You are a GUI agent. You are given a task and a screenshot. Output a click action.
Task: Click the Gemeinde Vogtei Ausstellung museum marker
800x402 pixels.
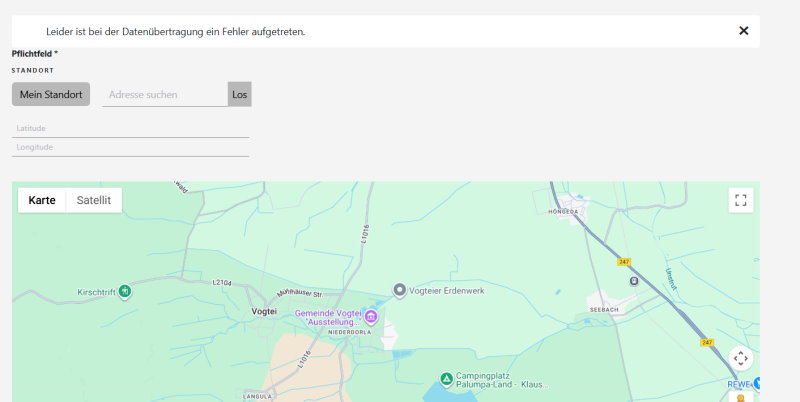tap(371, 317)
